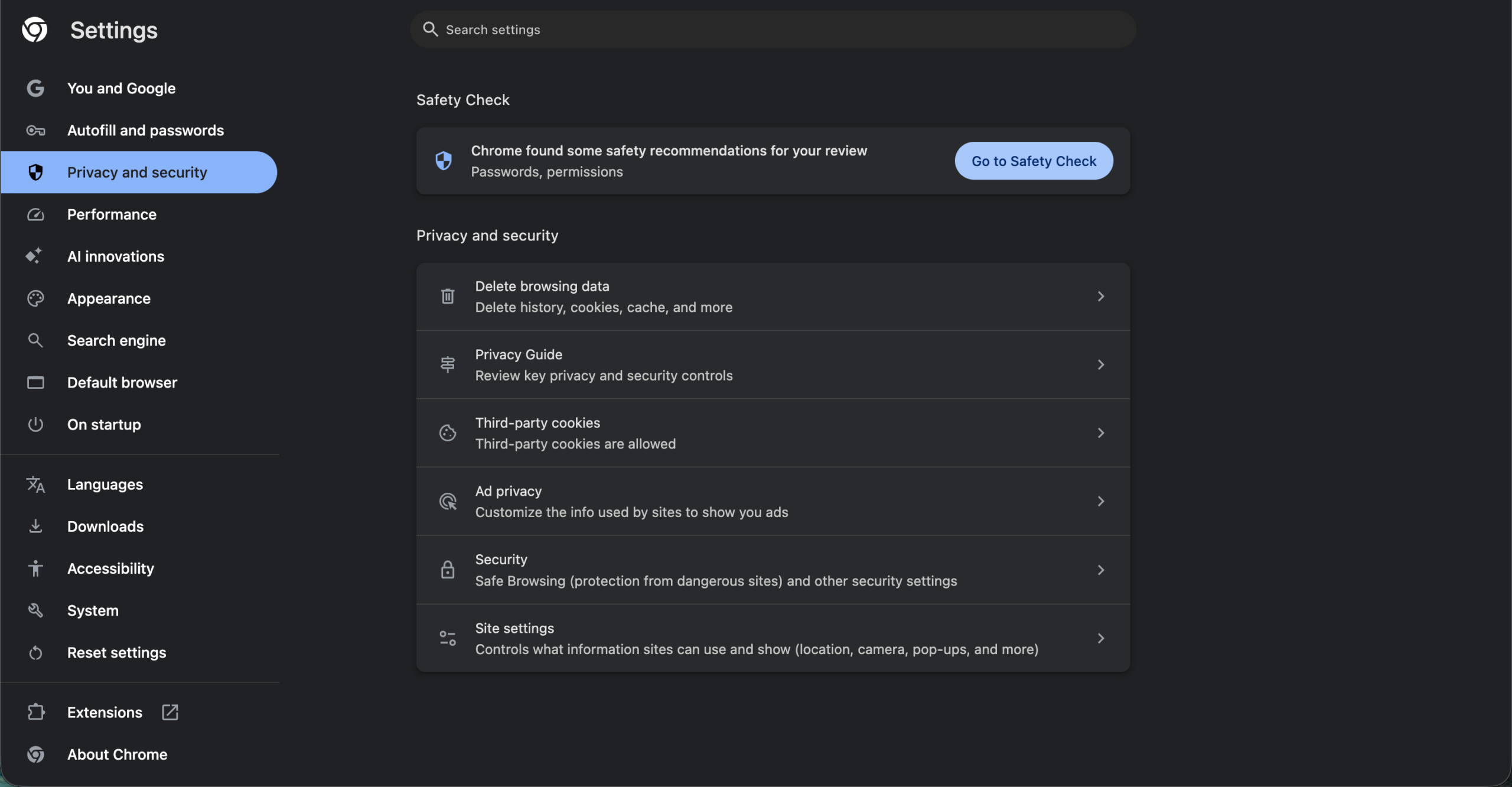Click the wrench icon for System

35,610
